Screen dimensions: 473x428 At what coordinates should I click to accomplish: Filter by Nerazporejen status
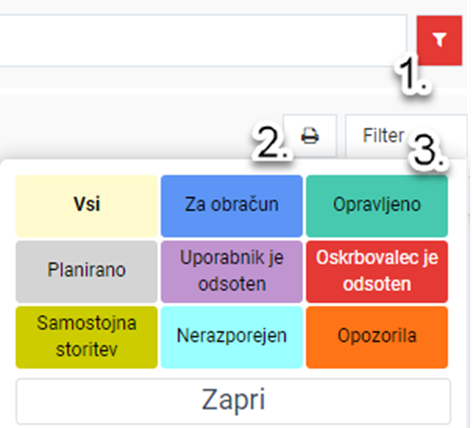point(232,337)
